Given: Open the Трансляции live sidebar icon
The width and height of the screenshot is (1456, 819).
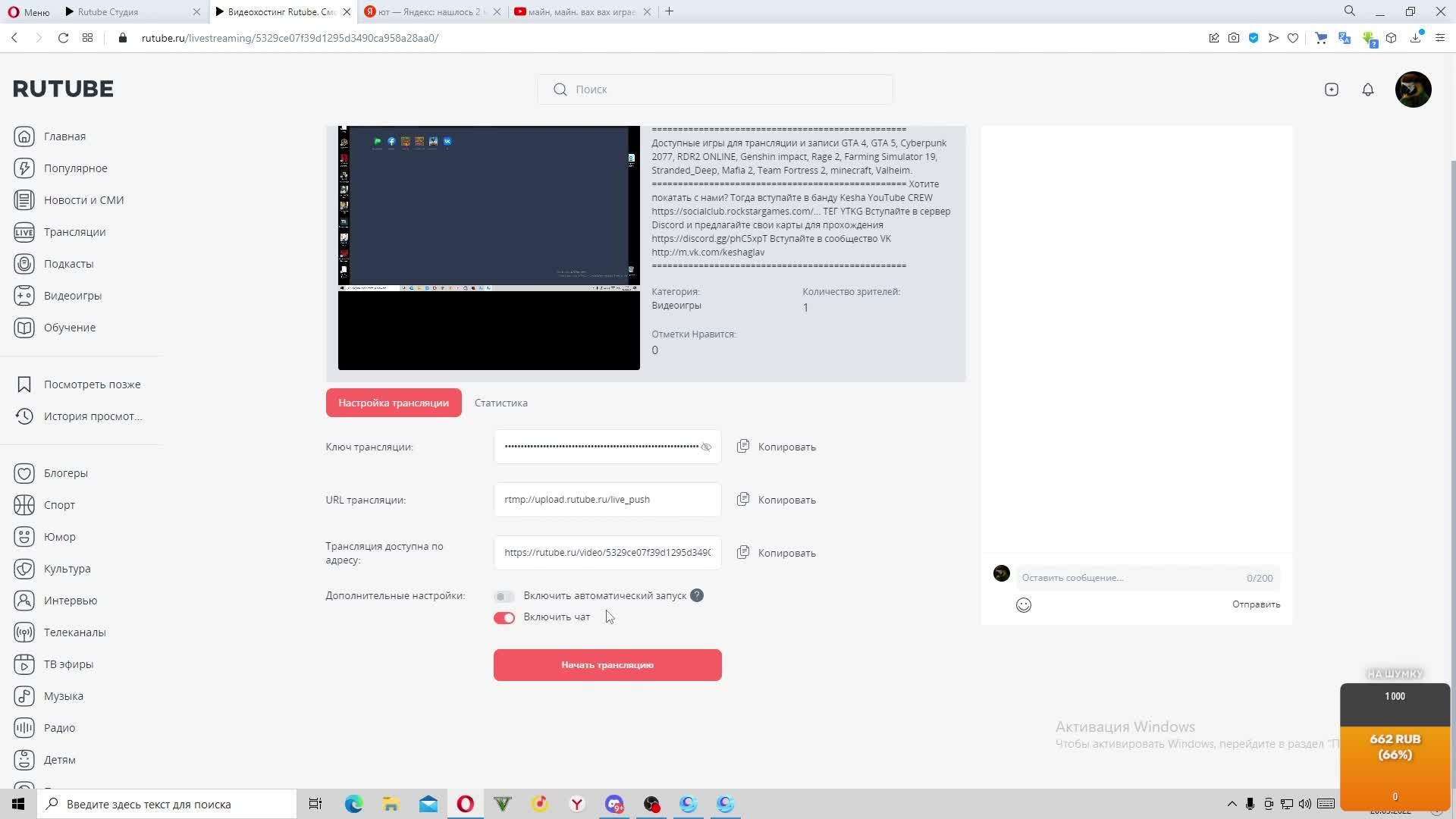Looking at the screenshot, I should click(x=24, y=232).
